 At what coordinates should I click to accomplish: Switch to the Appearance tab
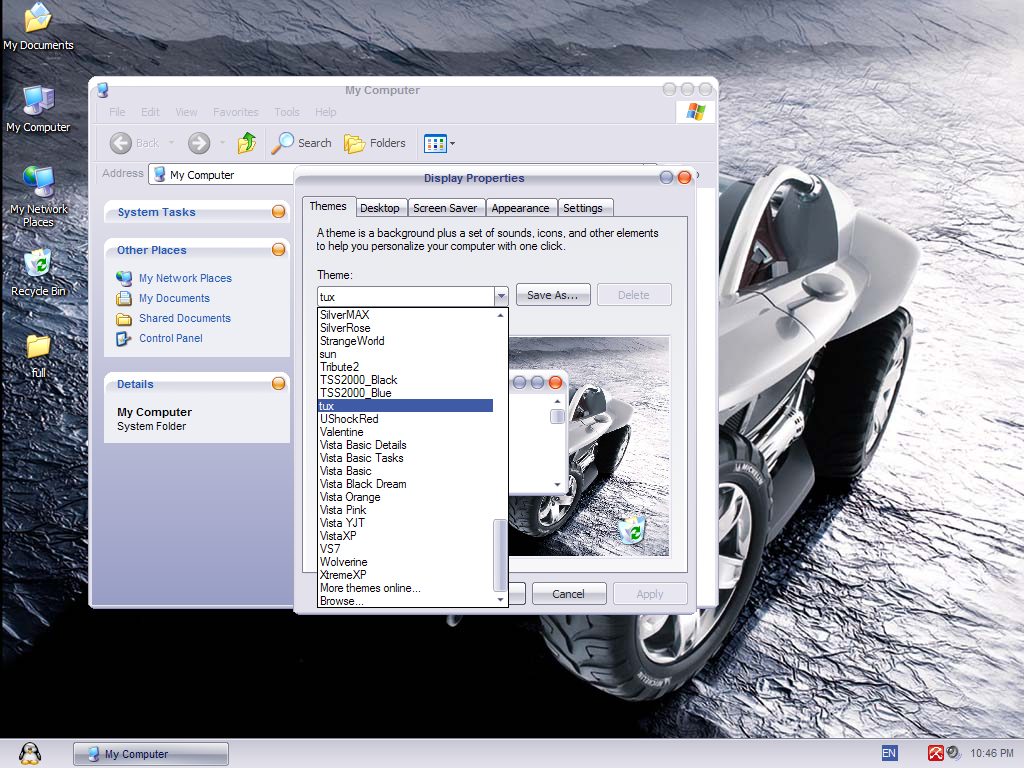520,208
